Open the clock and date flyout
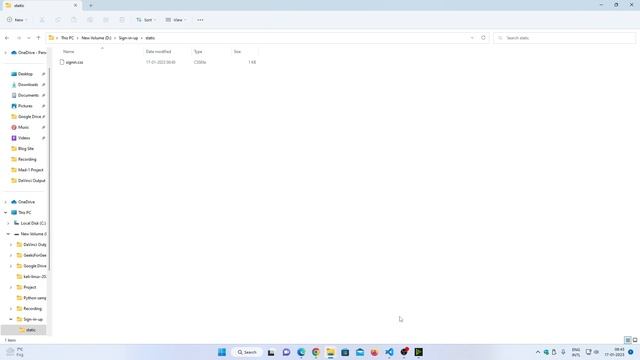 614,352
